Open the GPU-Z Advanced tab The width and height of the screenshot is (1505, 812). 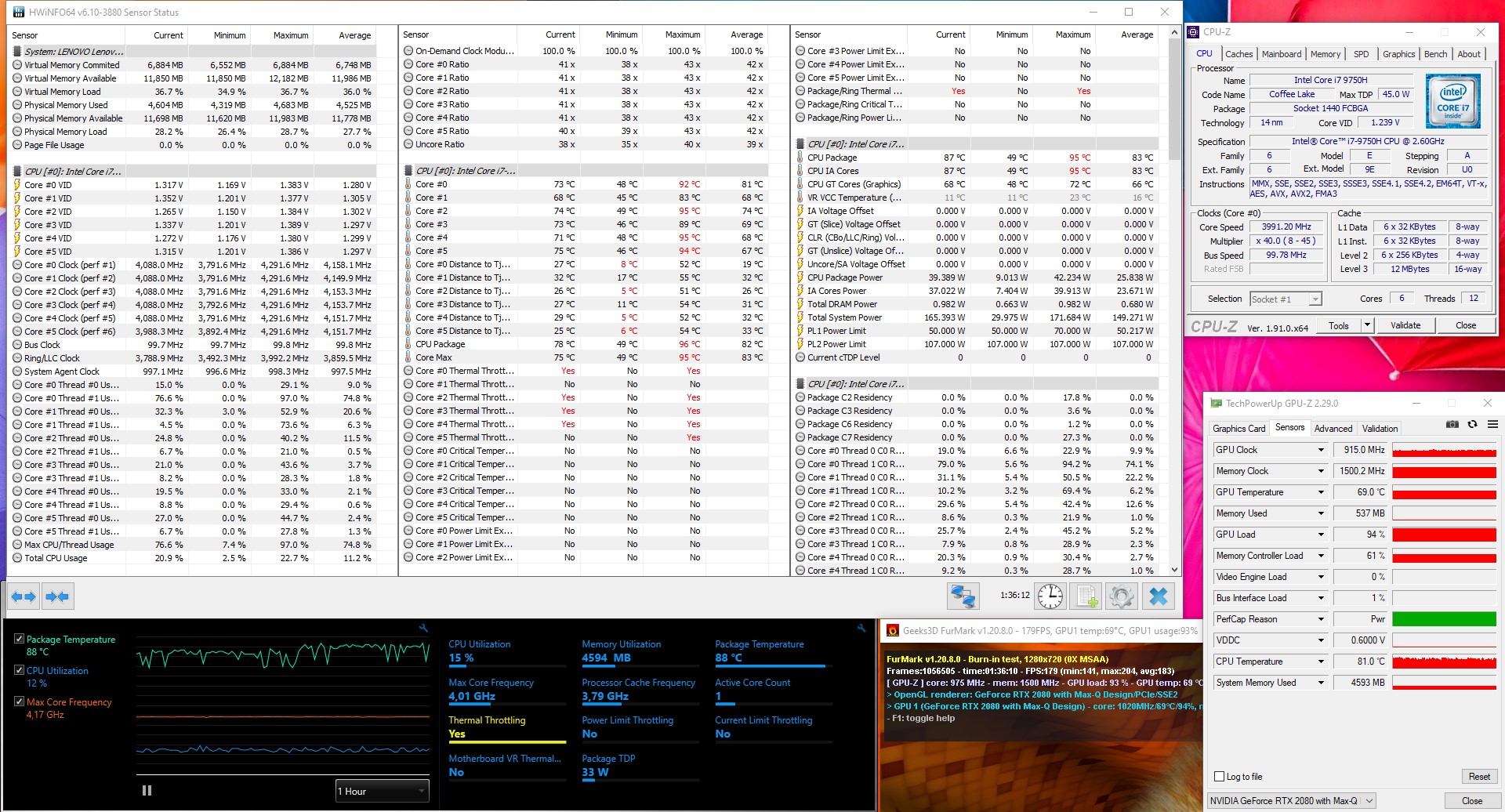pyautogui.click(x=1333, y=429)
